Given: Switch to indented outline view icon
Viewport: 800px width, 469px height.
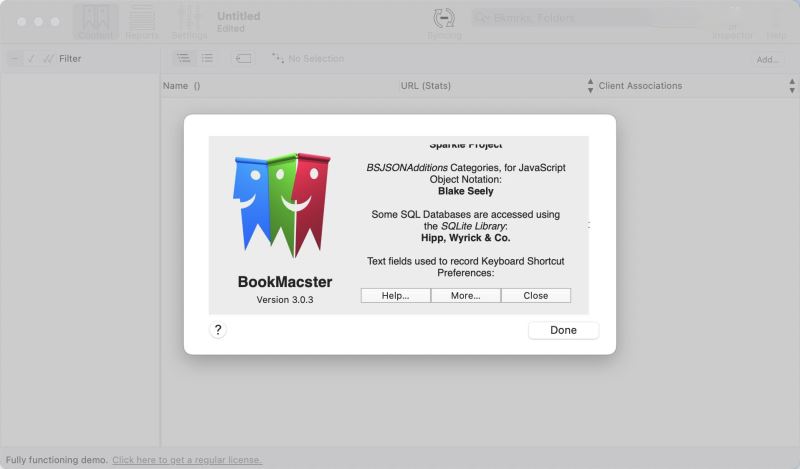Looking at the screenshot, I should (x=183, y=59).
